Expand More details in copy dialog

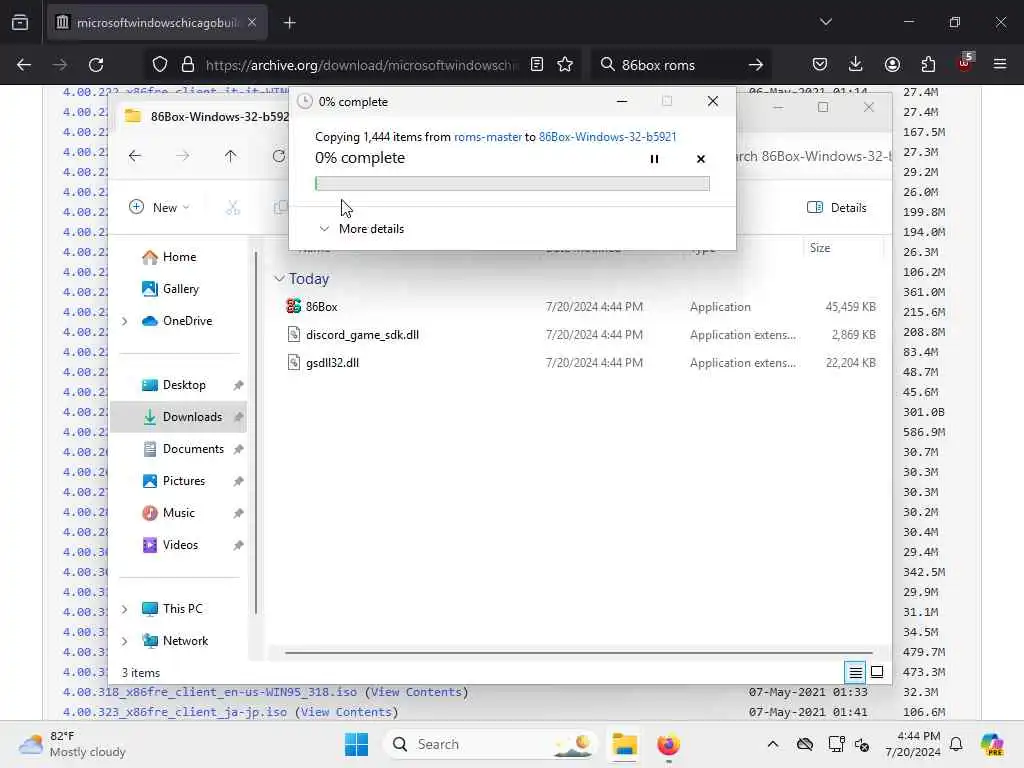point(362,229)
